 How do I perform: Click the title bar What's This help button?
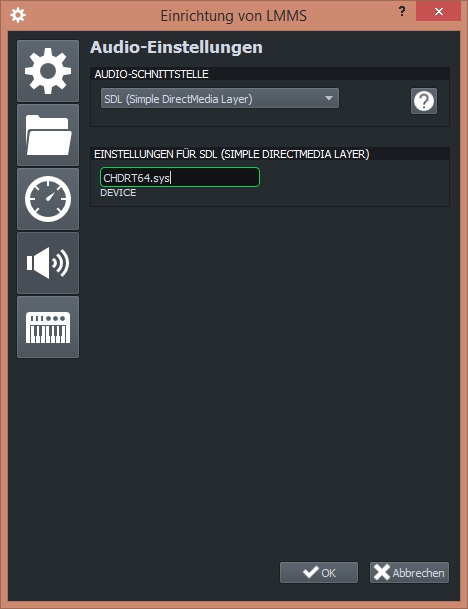click(402, 11)
